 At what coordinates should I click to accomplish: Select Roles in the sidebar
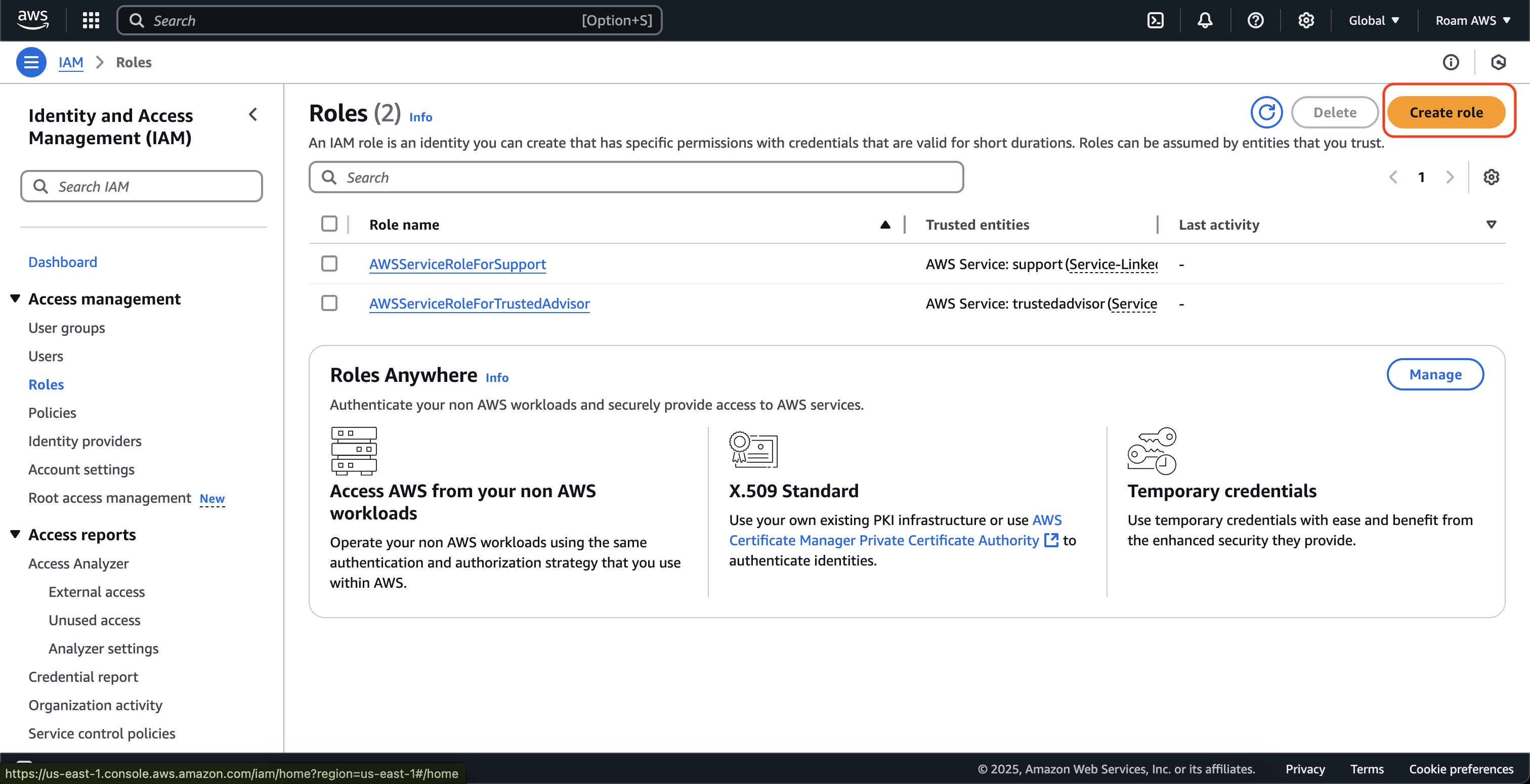click(x=47, y=384)
